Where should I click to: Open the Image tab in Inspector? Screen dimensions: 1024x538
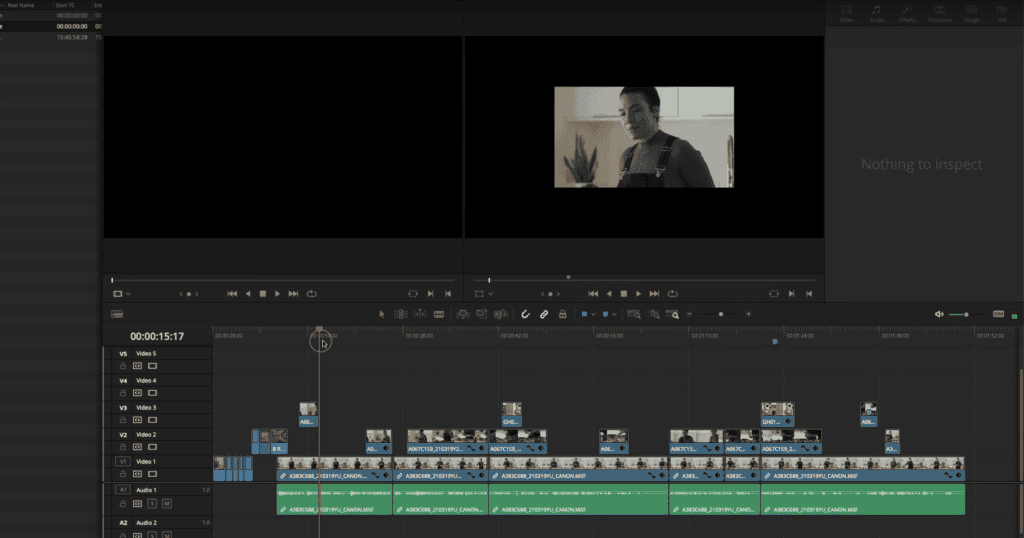(972, 13)
